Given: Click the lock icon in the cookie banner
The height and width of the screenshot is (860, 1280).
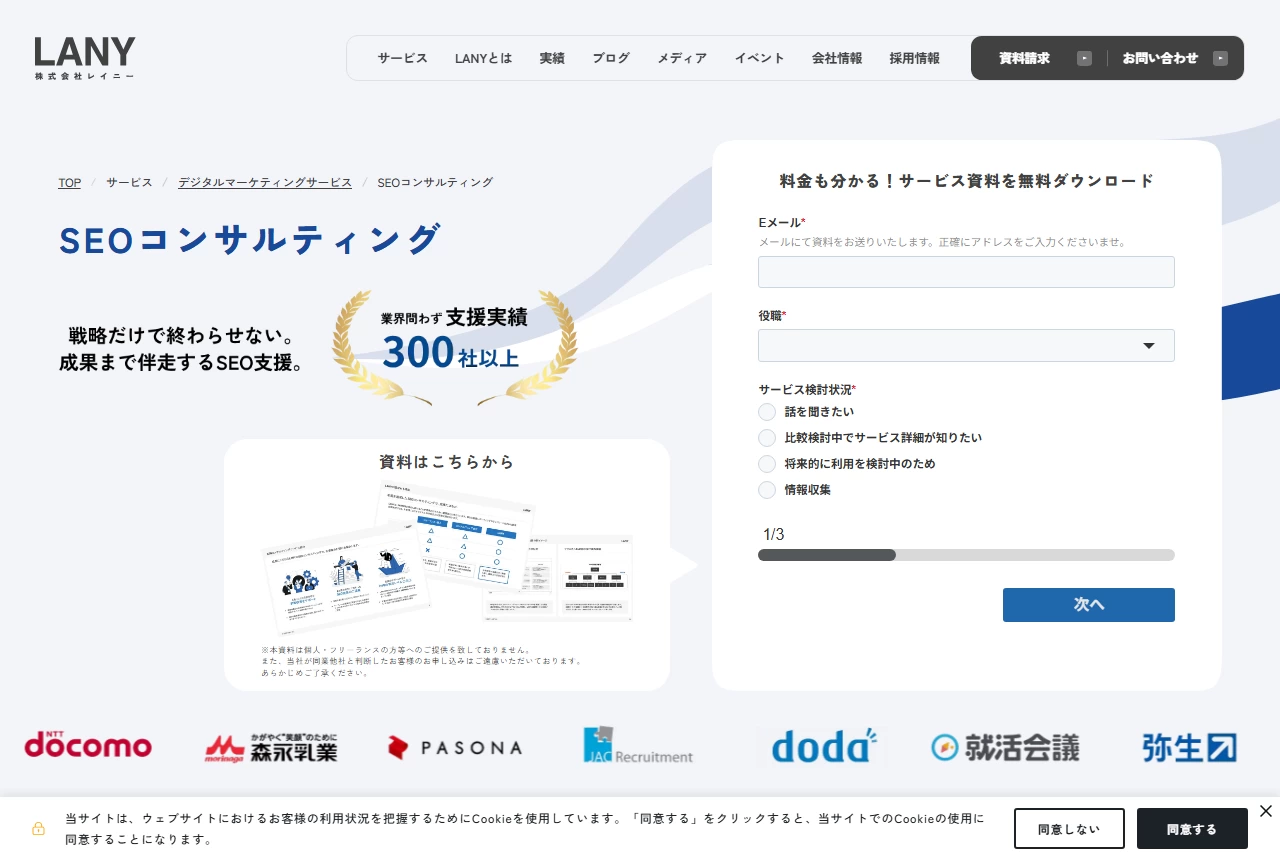Looking at the screenshot, I should click(38, 829).
